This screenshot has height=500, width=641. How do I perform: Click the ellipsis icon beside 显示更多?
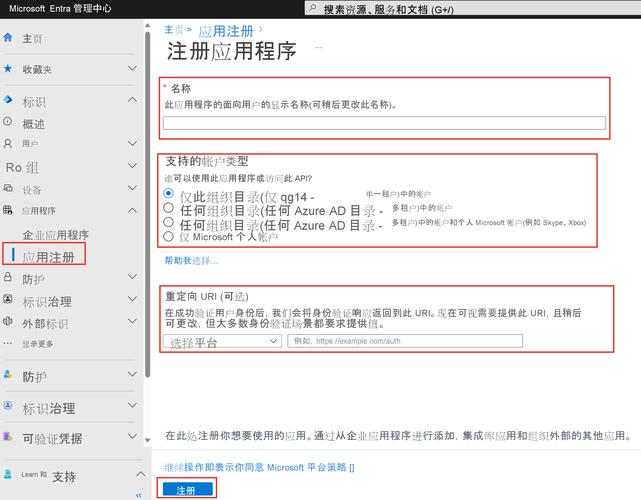(x=7, y=343)
